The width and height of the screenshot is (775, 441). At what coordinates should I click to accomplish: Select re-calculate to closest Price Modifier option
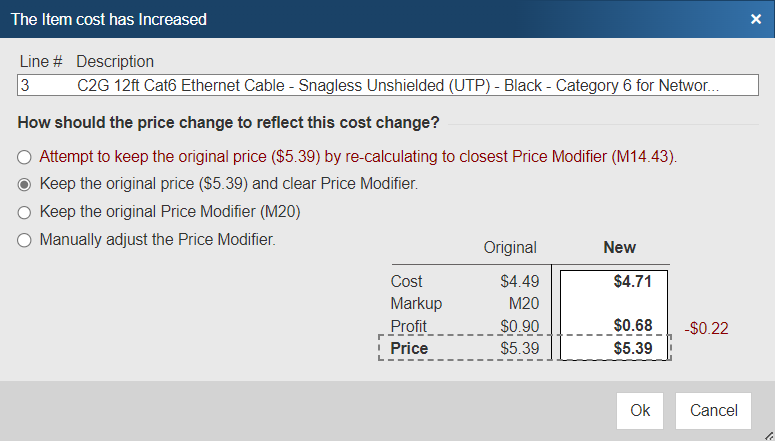click(x=24, y=158)
